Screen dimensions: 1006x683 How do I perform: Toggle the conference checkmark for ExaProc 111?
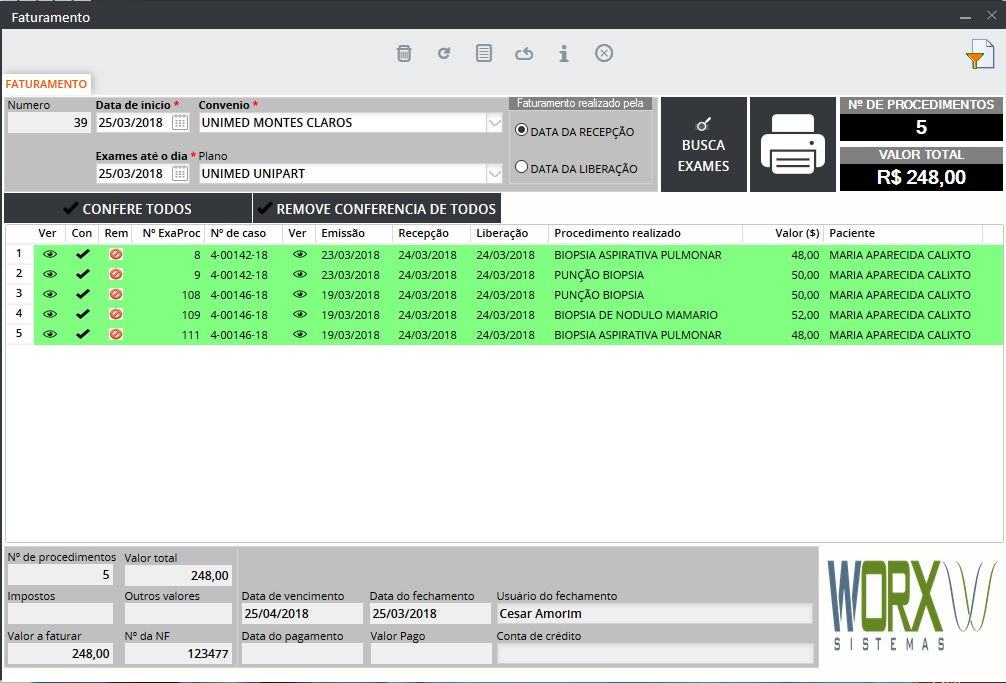click(x=83, y=334)
